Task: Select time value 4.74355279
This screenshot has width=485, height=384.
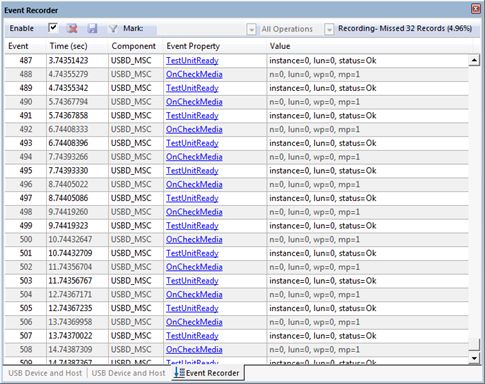Action: (68, 74)
